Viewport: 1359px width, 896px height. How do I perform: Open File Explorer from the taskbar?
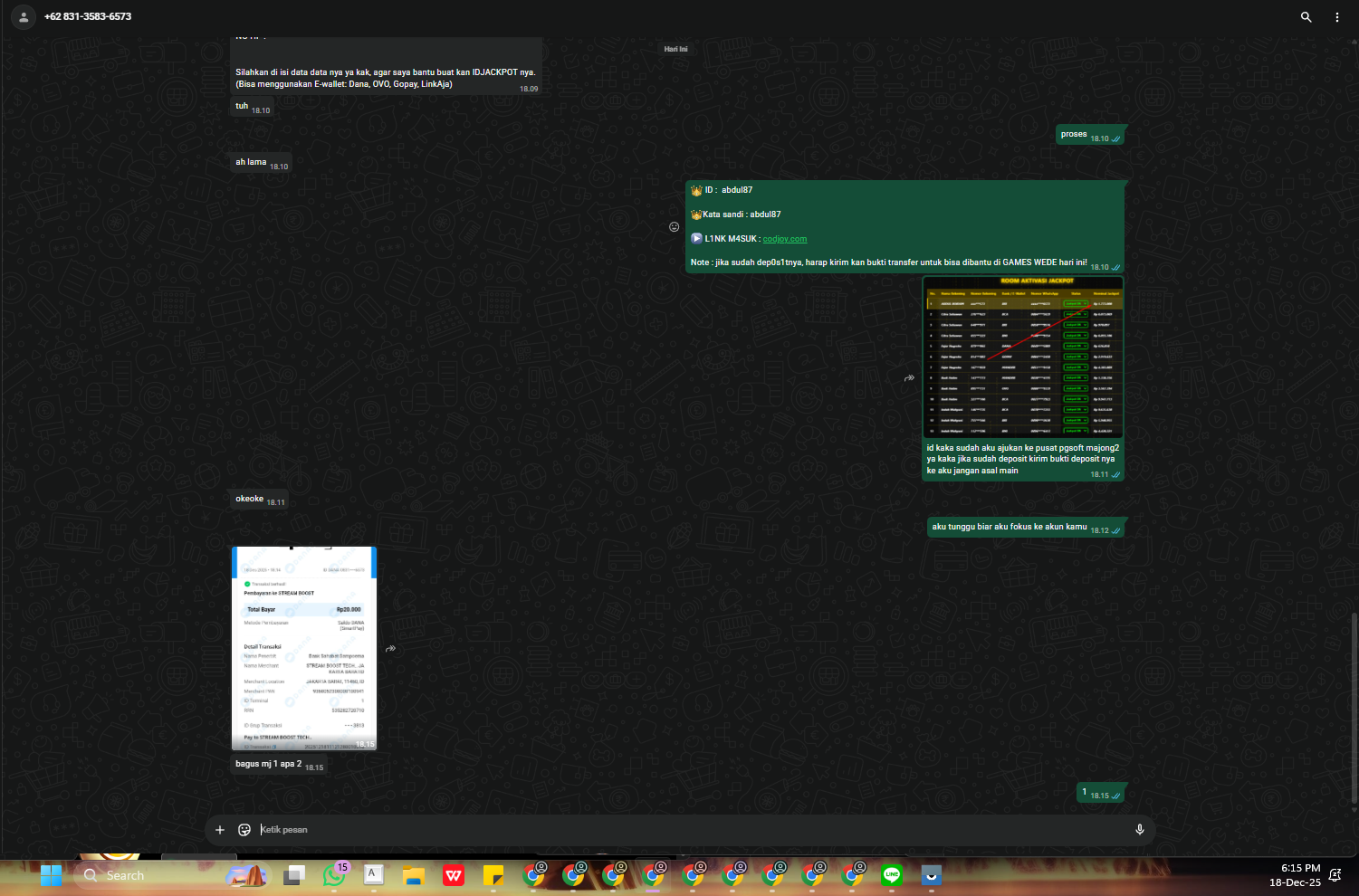tap(414, 875)
